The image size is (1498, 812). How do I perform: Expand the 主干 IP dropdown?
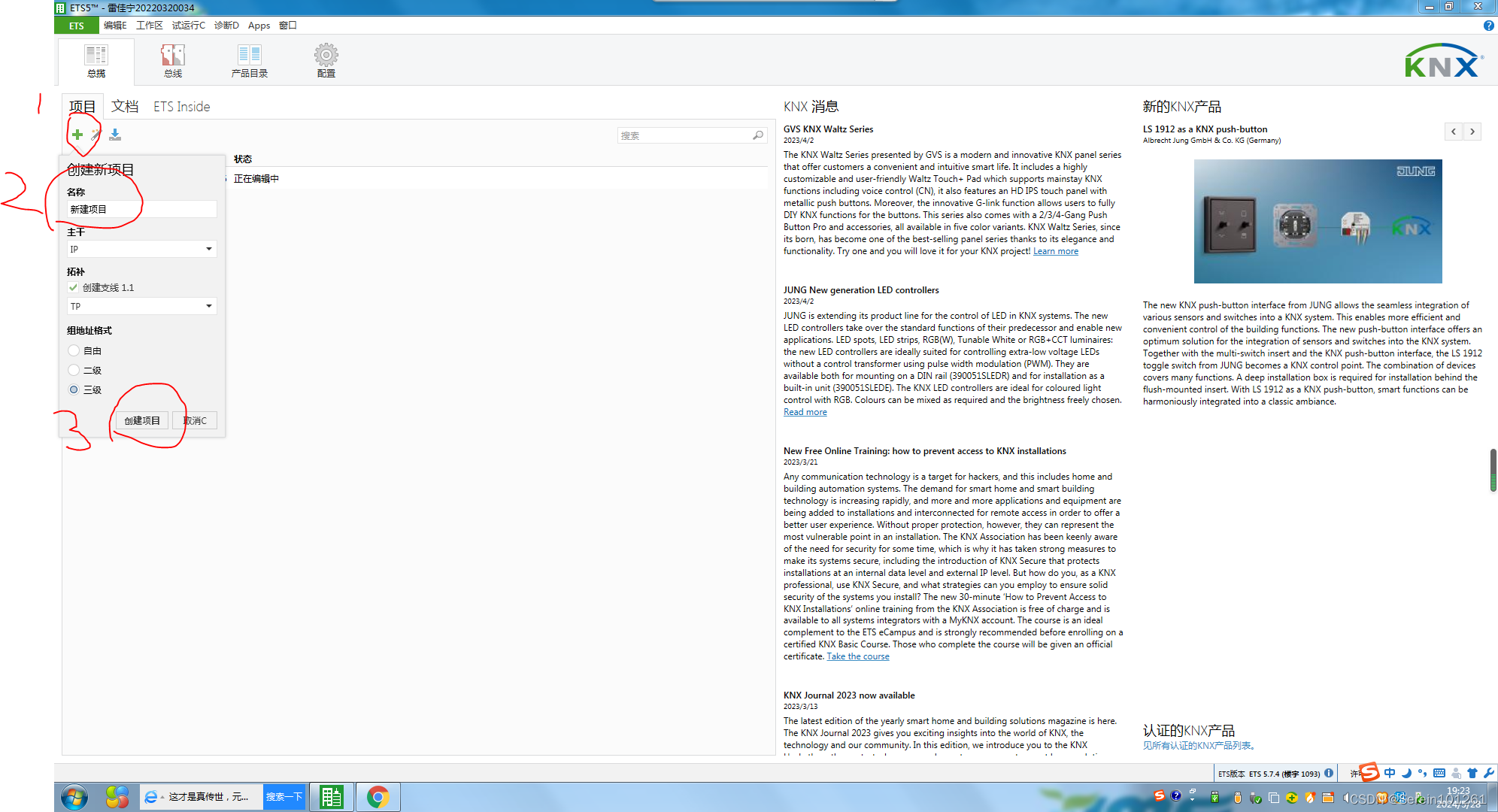click(208, 249)
